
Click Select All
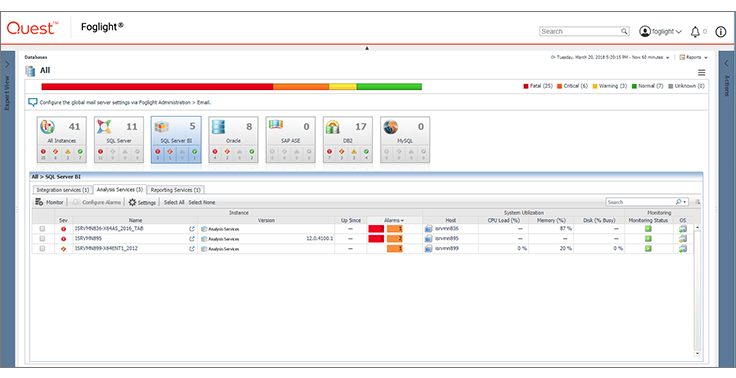pyautogui.click(x=174, y=202)
